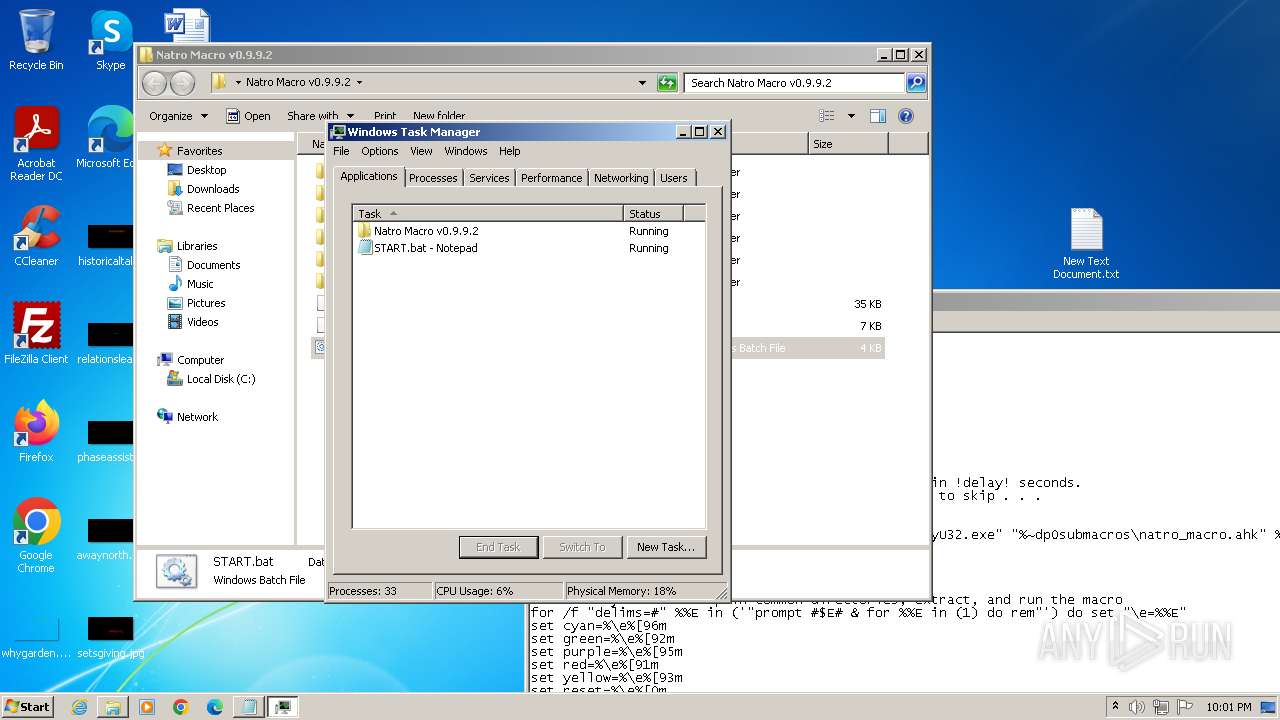The image size is (1280, 720).
Task: Switch to Task Manager taskbar button
Action: pos(283,707)
